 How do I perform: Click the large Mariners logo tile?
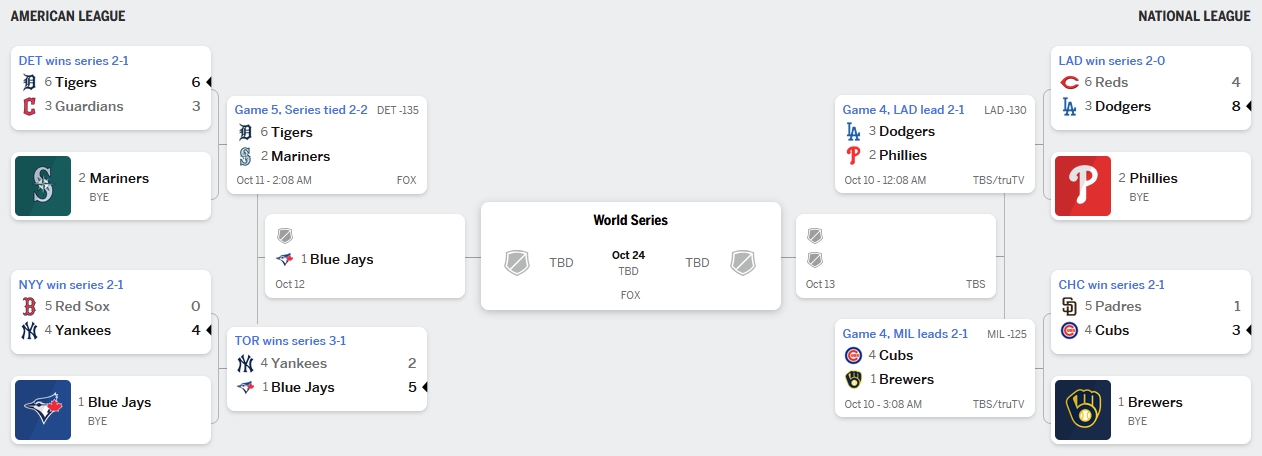(42, 186)
